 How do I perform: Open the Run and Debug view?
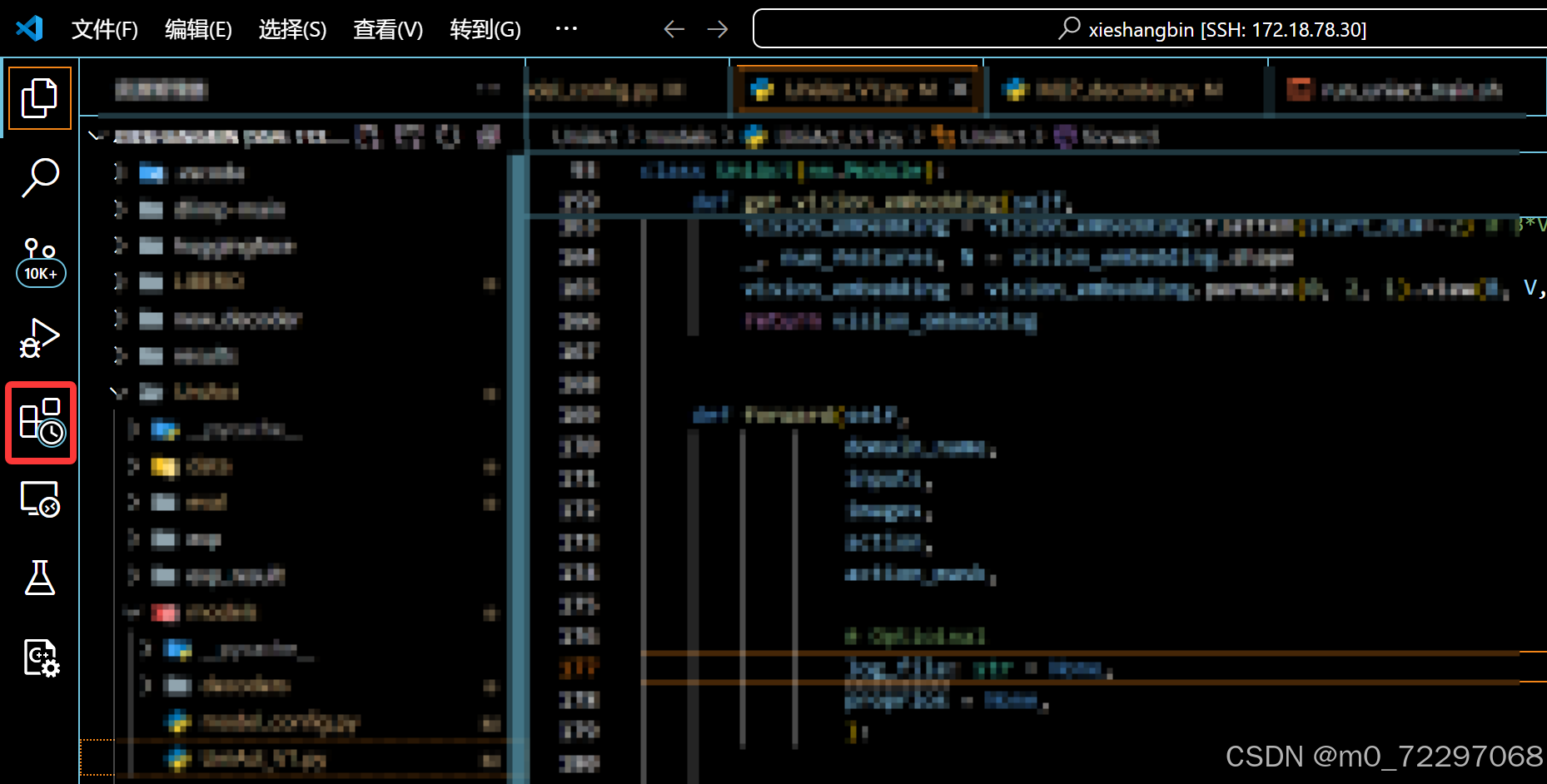[40, 338]
